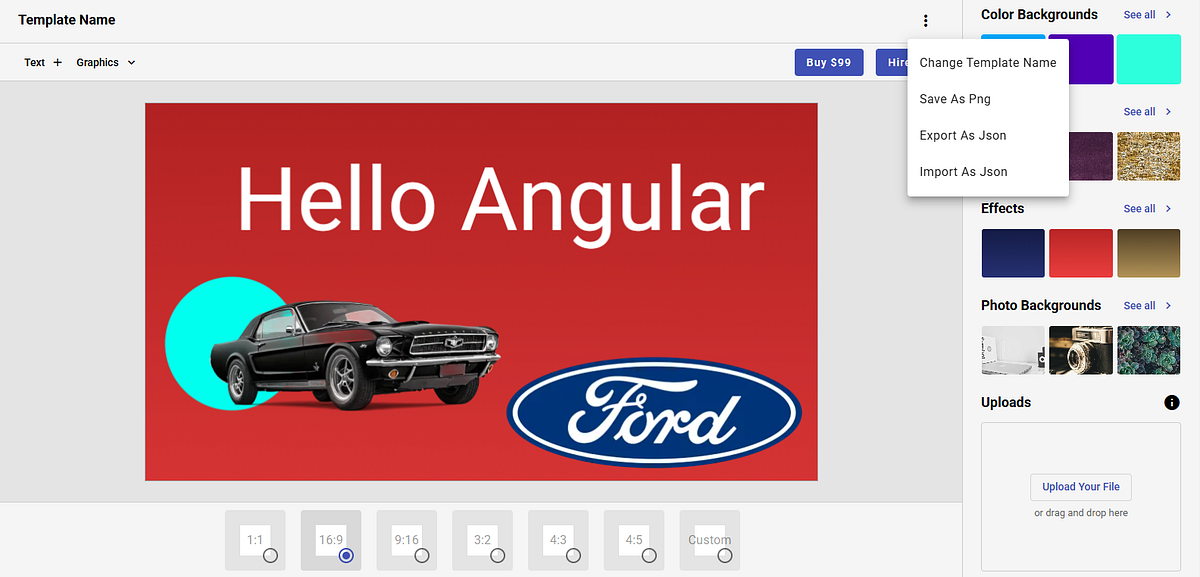Select the 1:1 aspect ratio option

255,540
